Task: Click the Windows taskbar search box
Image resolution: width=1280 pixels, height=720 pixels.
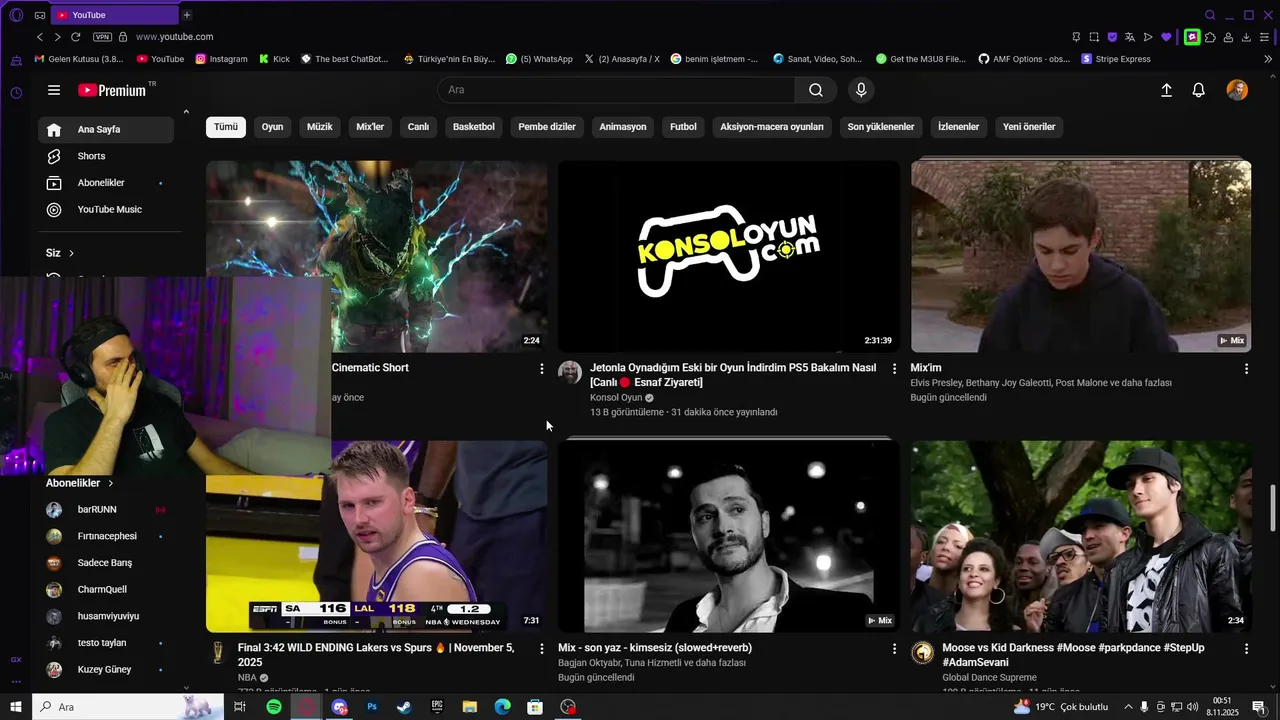Action: point(127,707)
